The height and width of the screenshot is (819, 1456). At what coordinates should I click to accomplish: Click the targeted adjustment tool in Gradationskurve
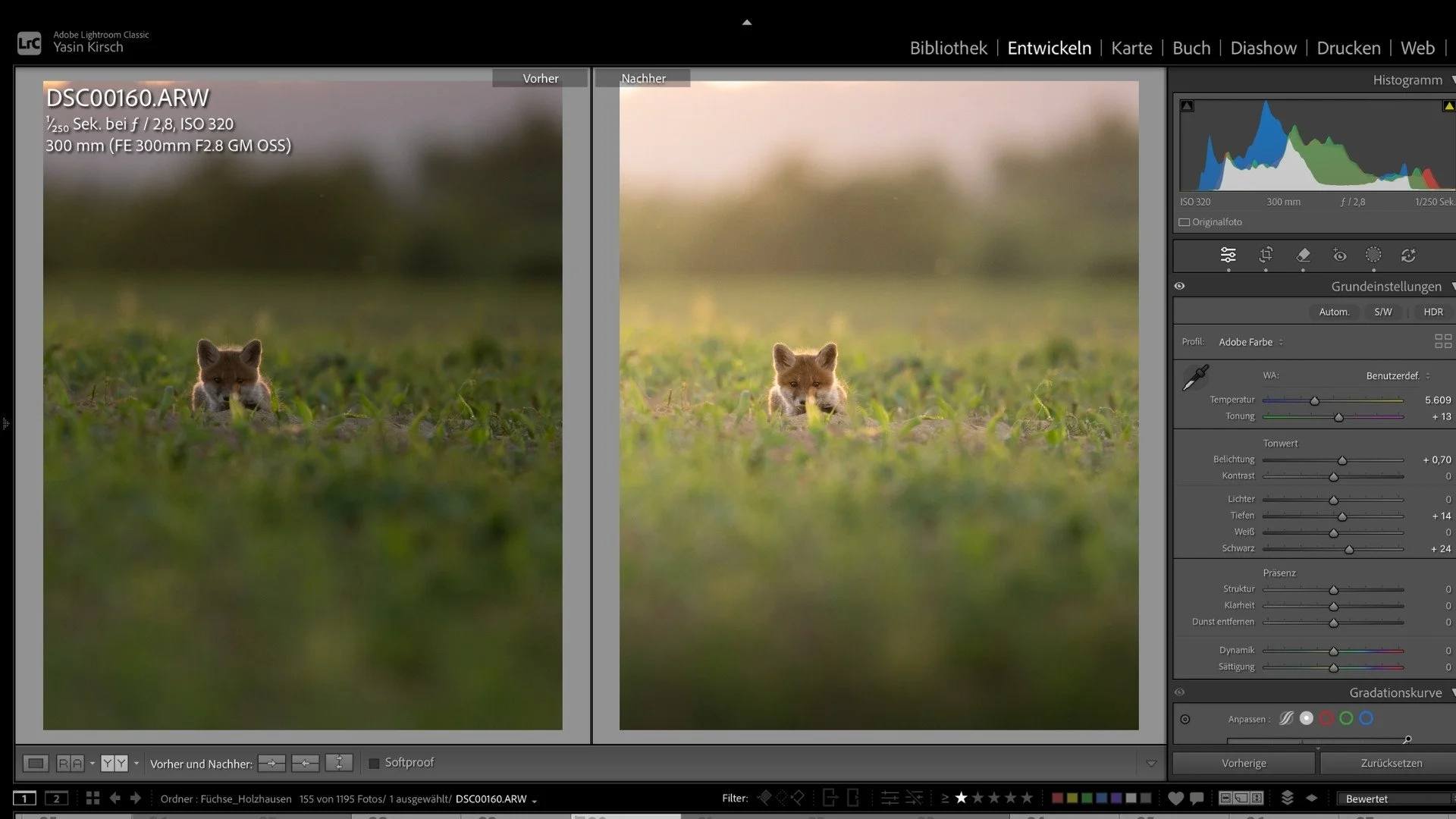[1185, 719]
